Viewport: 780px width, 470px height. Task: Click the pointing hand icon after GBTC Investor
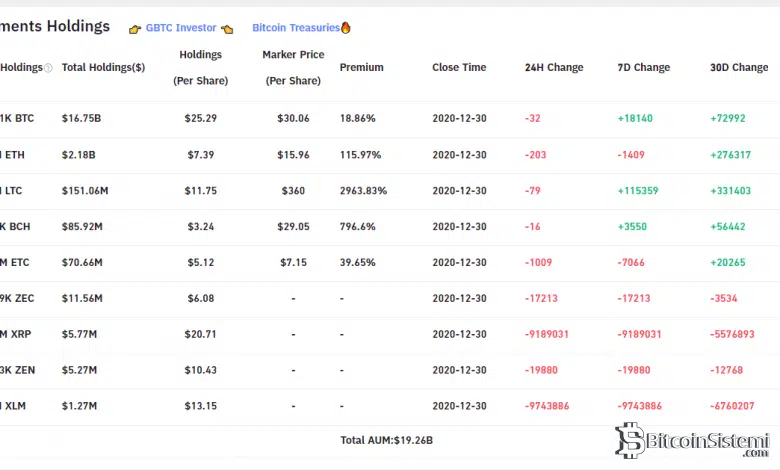tap(227, 29)
